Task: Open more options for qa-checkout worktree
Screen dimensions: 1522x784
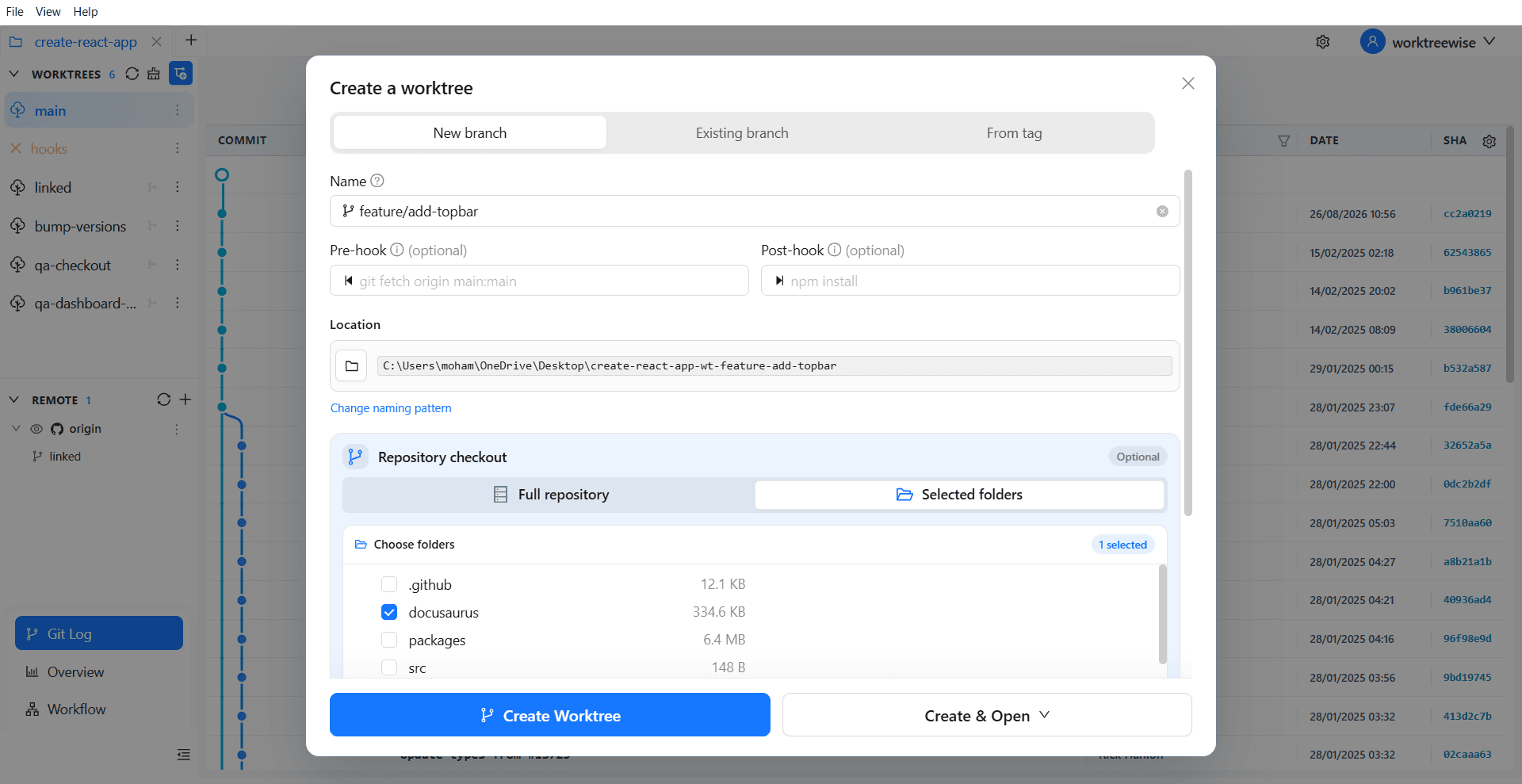Action: click(x=177, y=265)
